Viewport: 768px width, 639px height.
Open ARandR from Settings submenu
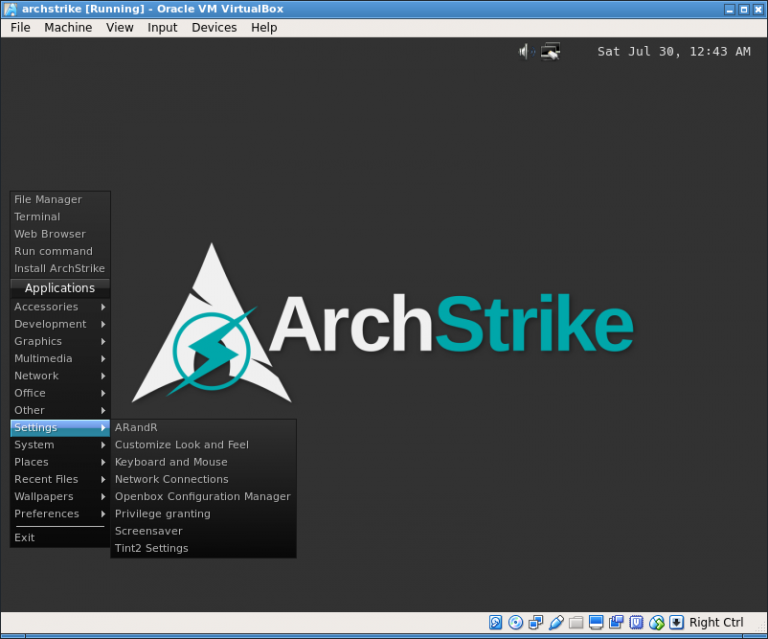203,427
